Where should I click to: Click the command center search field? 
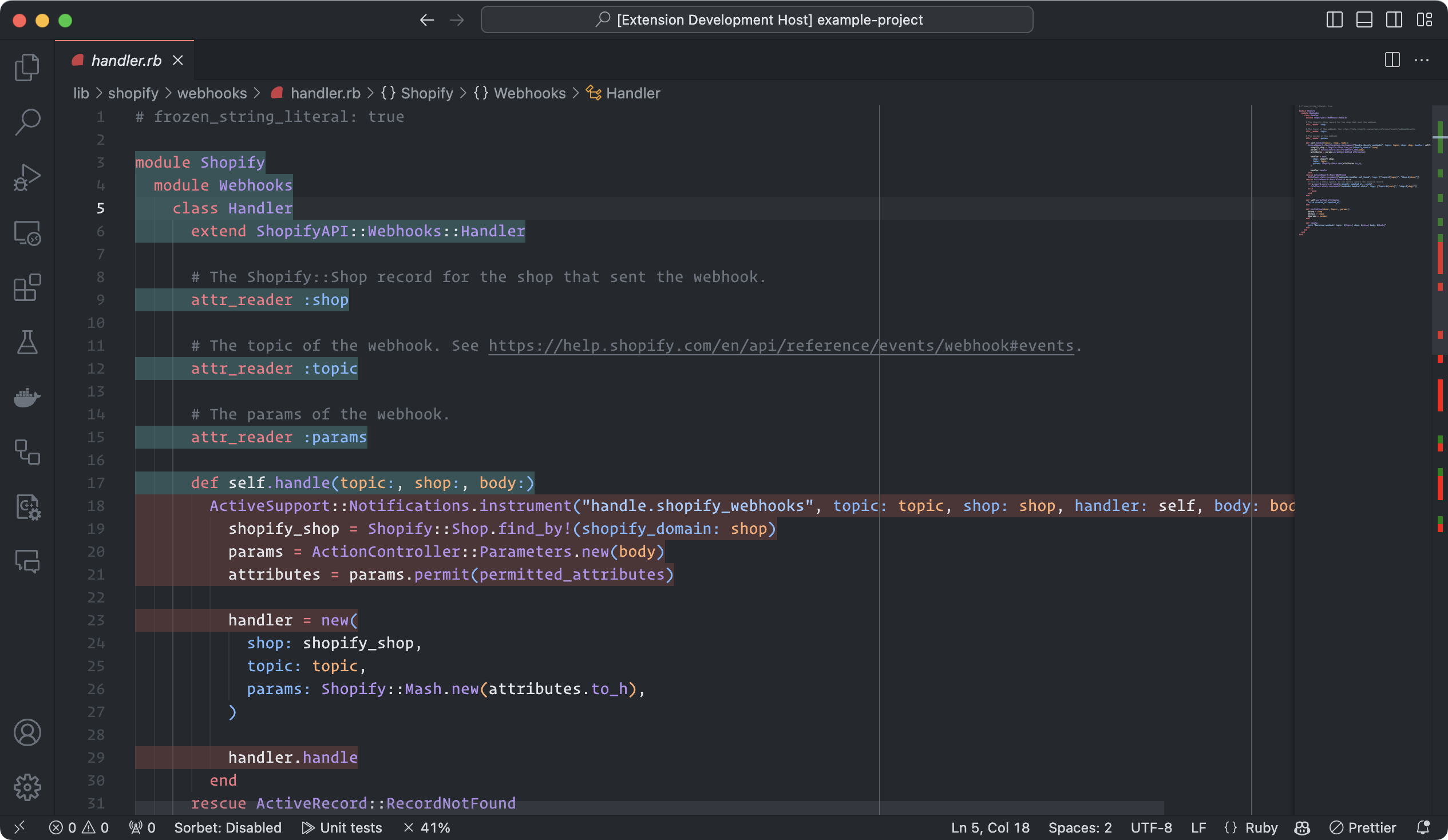tap(757, 20)
